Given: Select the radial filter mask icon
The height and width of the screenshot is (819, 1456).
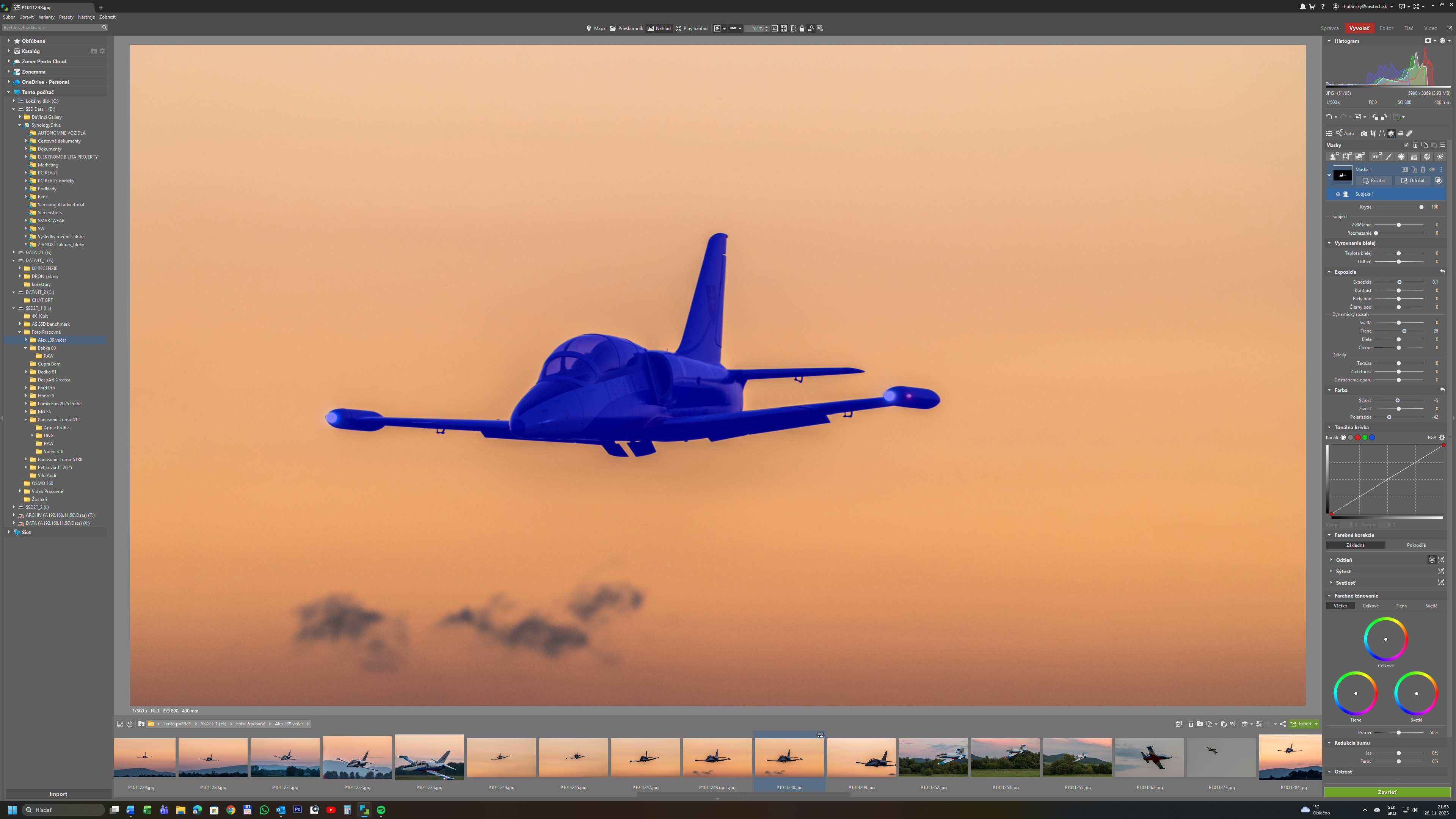Looking at the screenshot, I should 1401,157.
